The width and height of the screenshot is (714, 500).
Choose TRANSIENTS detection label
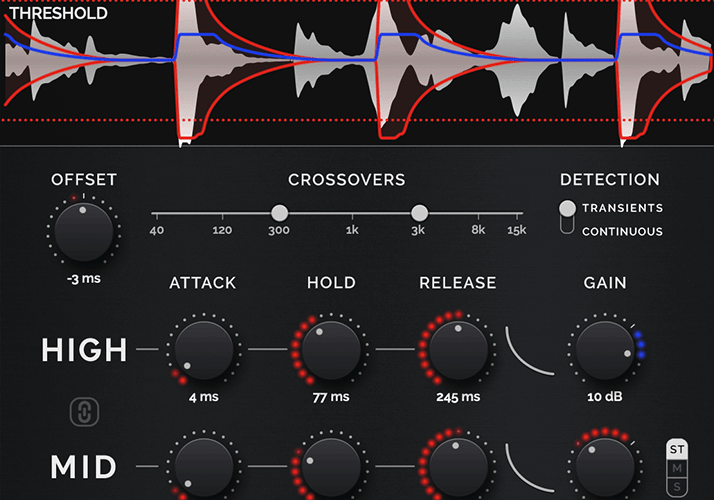pyautogui.click(x=622, y=208)
